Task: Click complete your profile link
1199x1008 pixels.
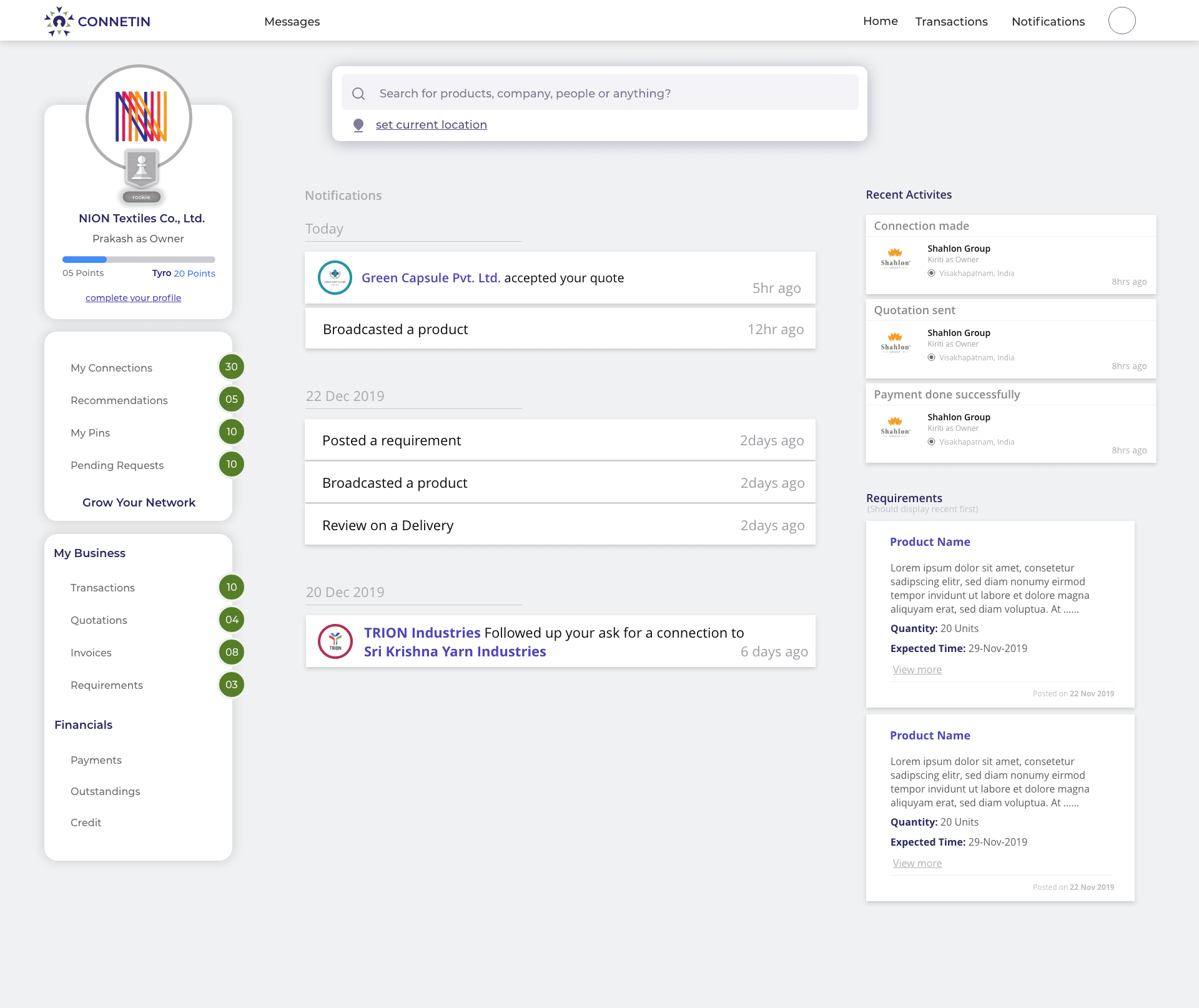Action: pos(133,298)
